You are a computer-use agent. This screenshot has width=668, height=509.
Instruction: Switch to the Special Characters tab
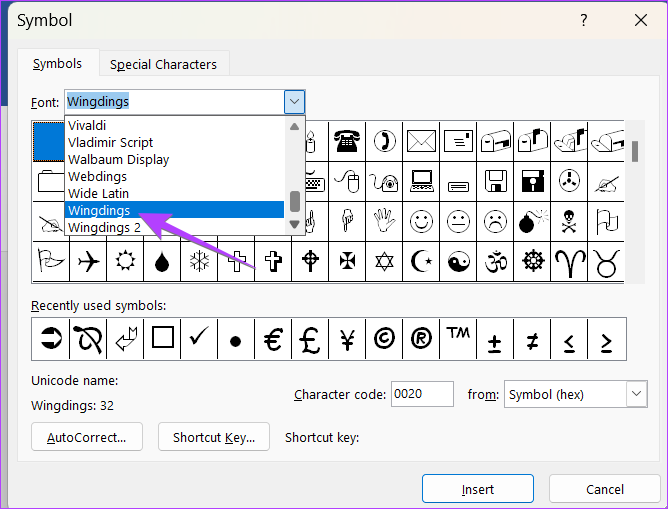163,64
